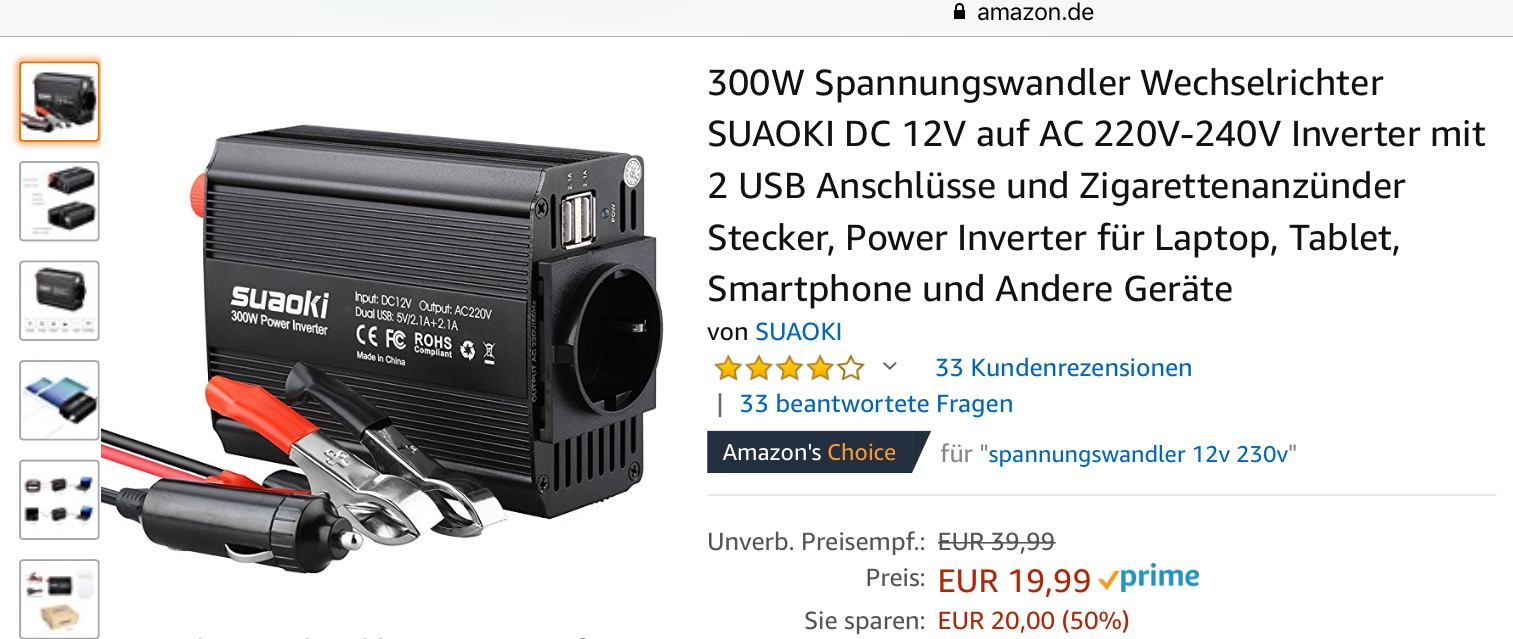Open the 33 beantwortete Fragen link
This screenshot has width=1513, height=639.
click(876, 404)
